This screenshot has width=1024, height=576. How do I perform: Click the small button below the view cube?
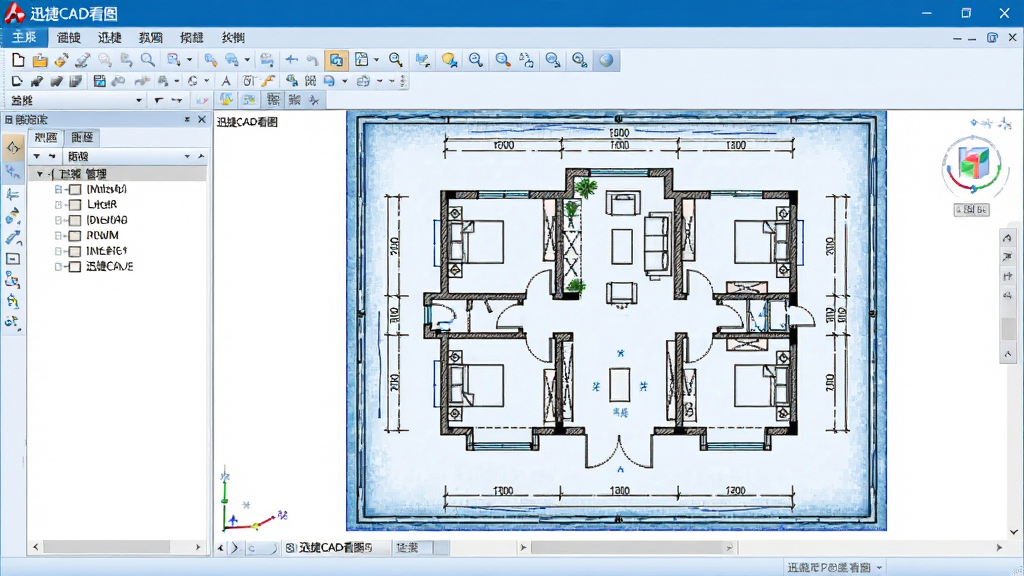pyautogui.click(x=972, y=210)
